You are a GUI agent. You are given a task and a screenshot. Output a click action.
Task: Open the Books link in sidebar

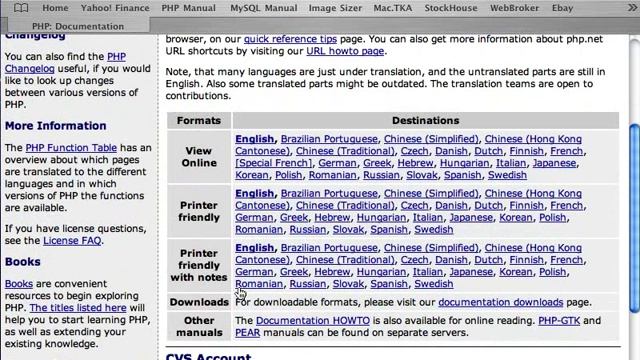19,284
